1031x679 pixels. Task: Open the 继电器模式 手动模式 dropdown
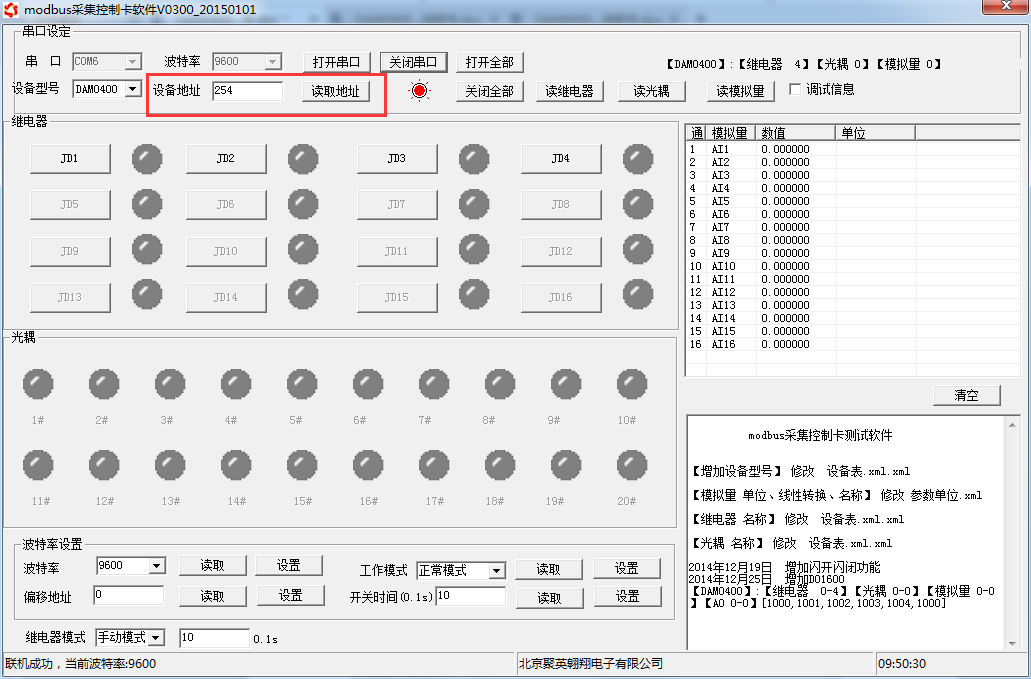156,638
